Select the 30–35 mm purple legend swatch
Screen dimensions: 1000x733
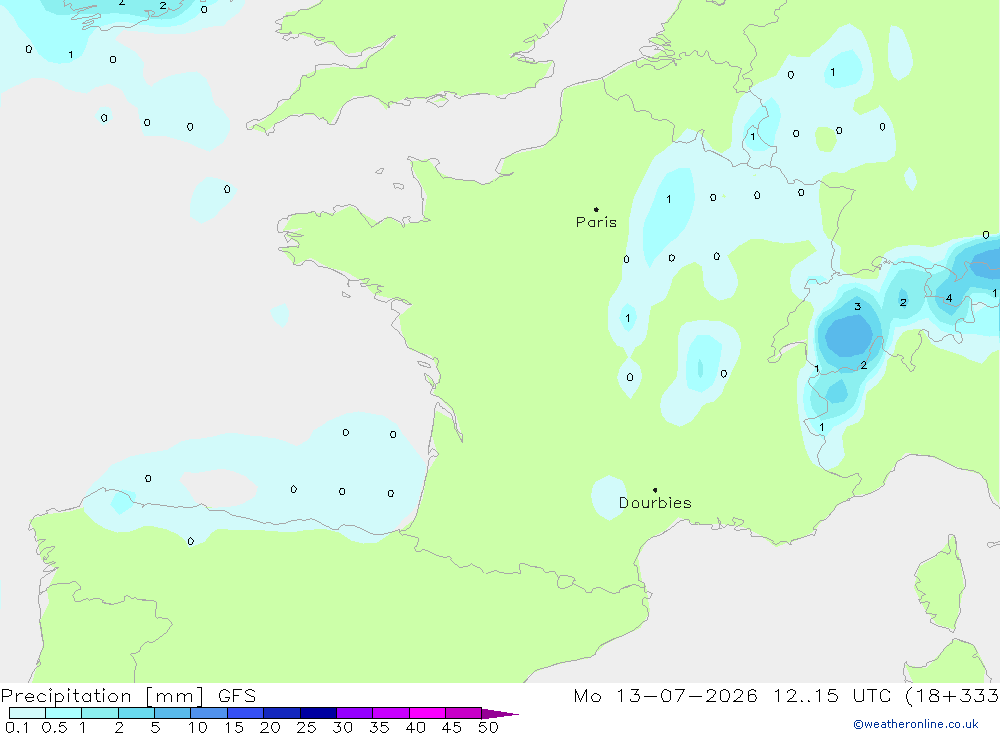354,713
